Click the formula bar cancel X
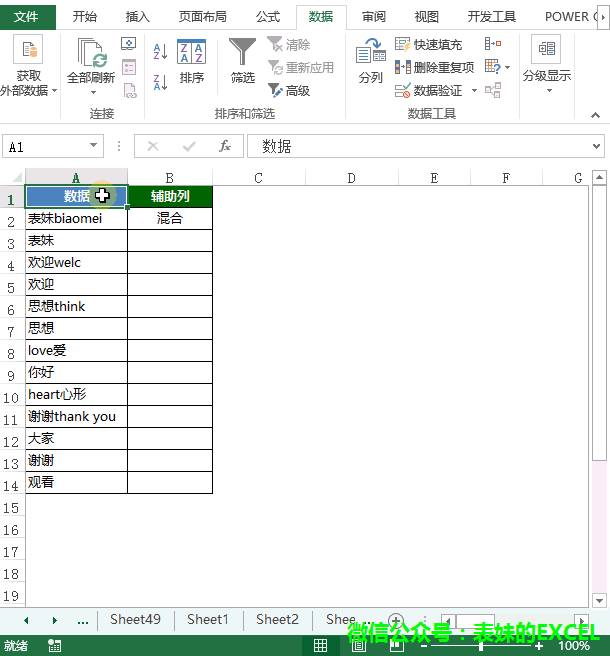Screen dimensions: 610x656 tap(153, 146)
